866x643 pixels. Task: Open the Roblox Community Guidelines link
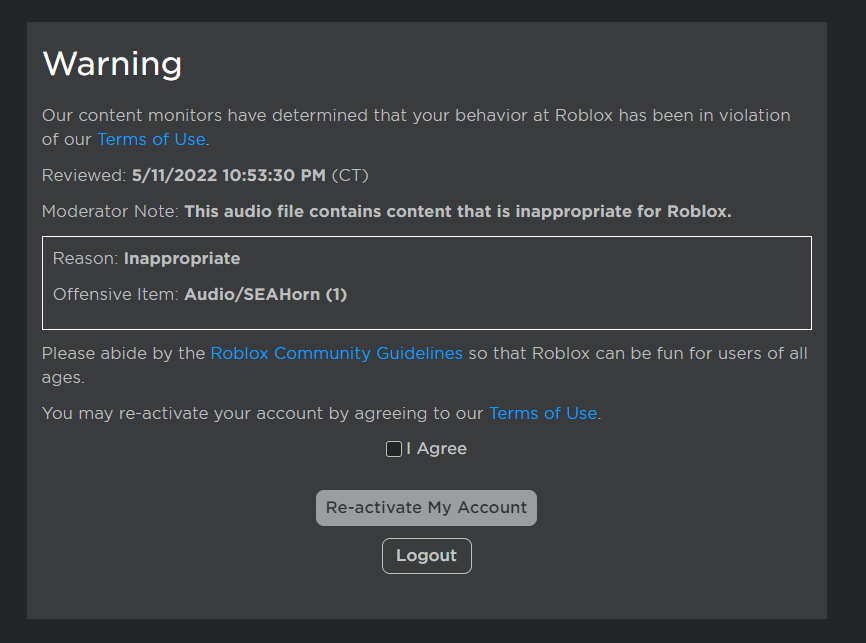(x=336, y=353)
